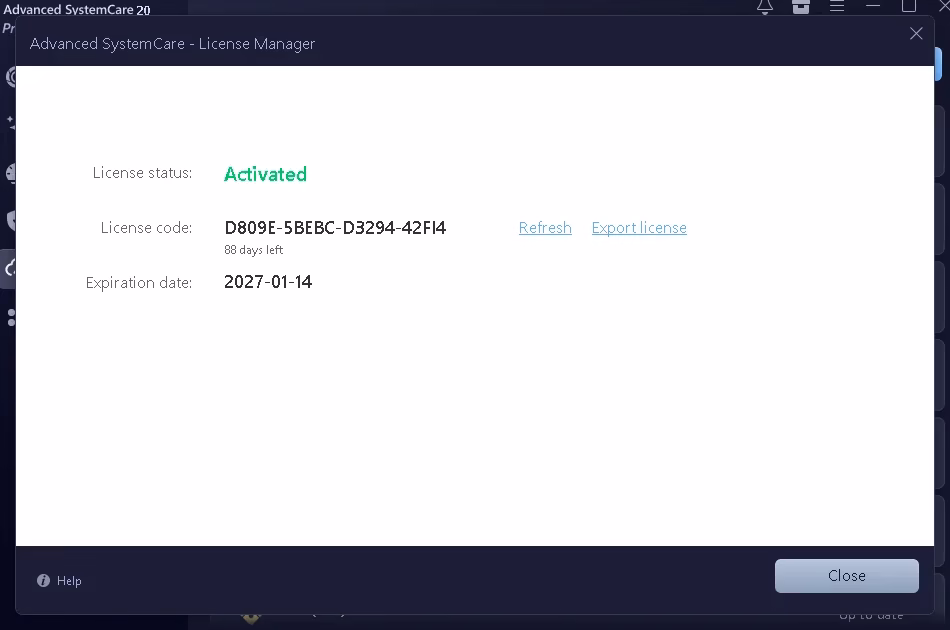Open Help in License Manager footer
The height and width of the screenshot is (630, 950).
tap(69, 580)
